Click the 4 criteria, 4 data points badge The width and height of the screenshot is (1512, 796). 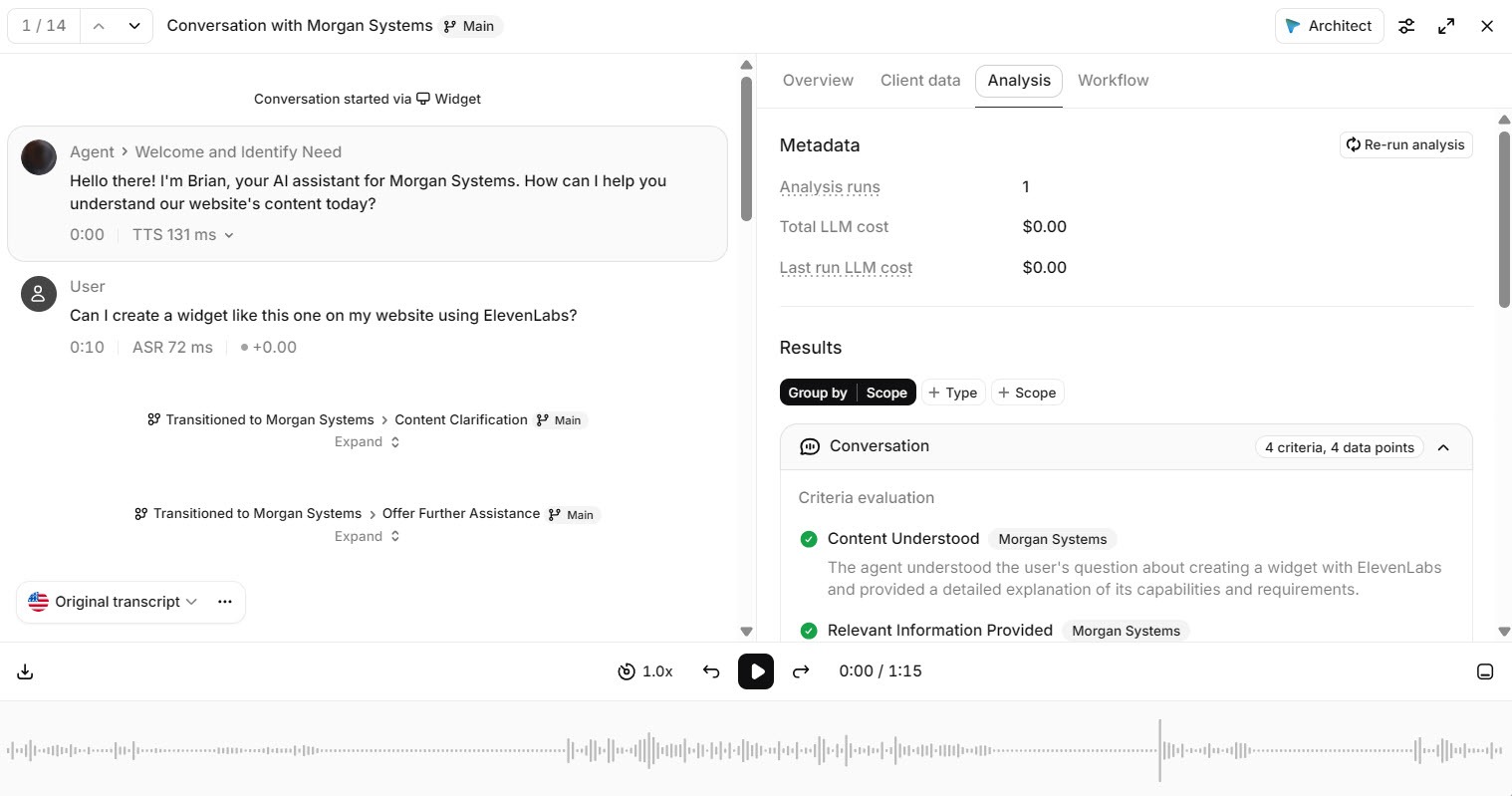tap(1340, 447)
